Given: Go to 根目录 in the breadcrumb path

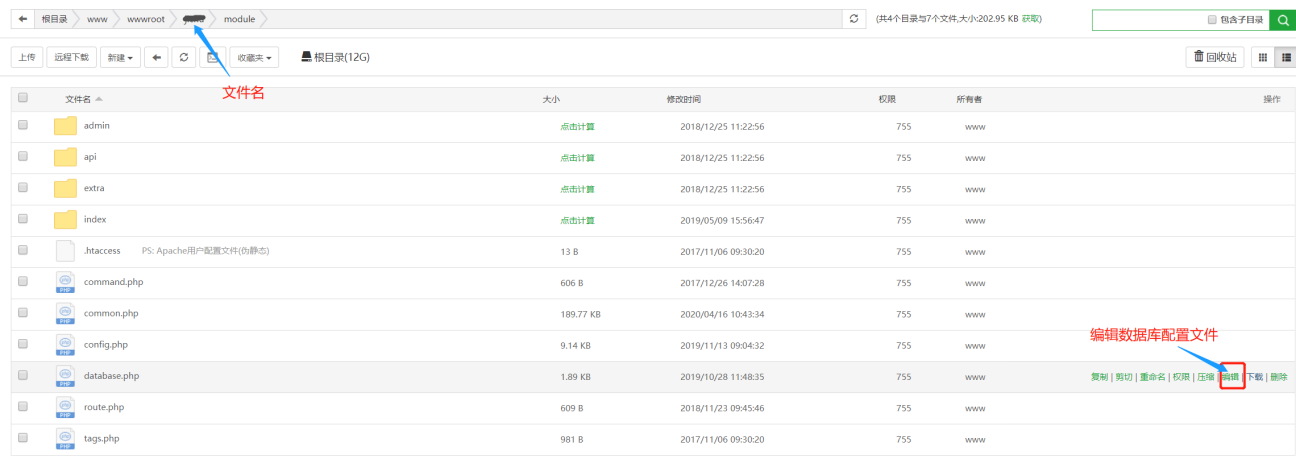Looking at the screenshot, I should [55, 19].
